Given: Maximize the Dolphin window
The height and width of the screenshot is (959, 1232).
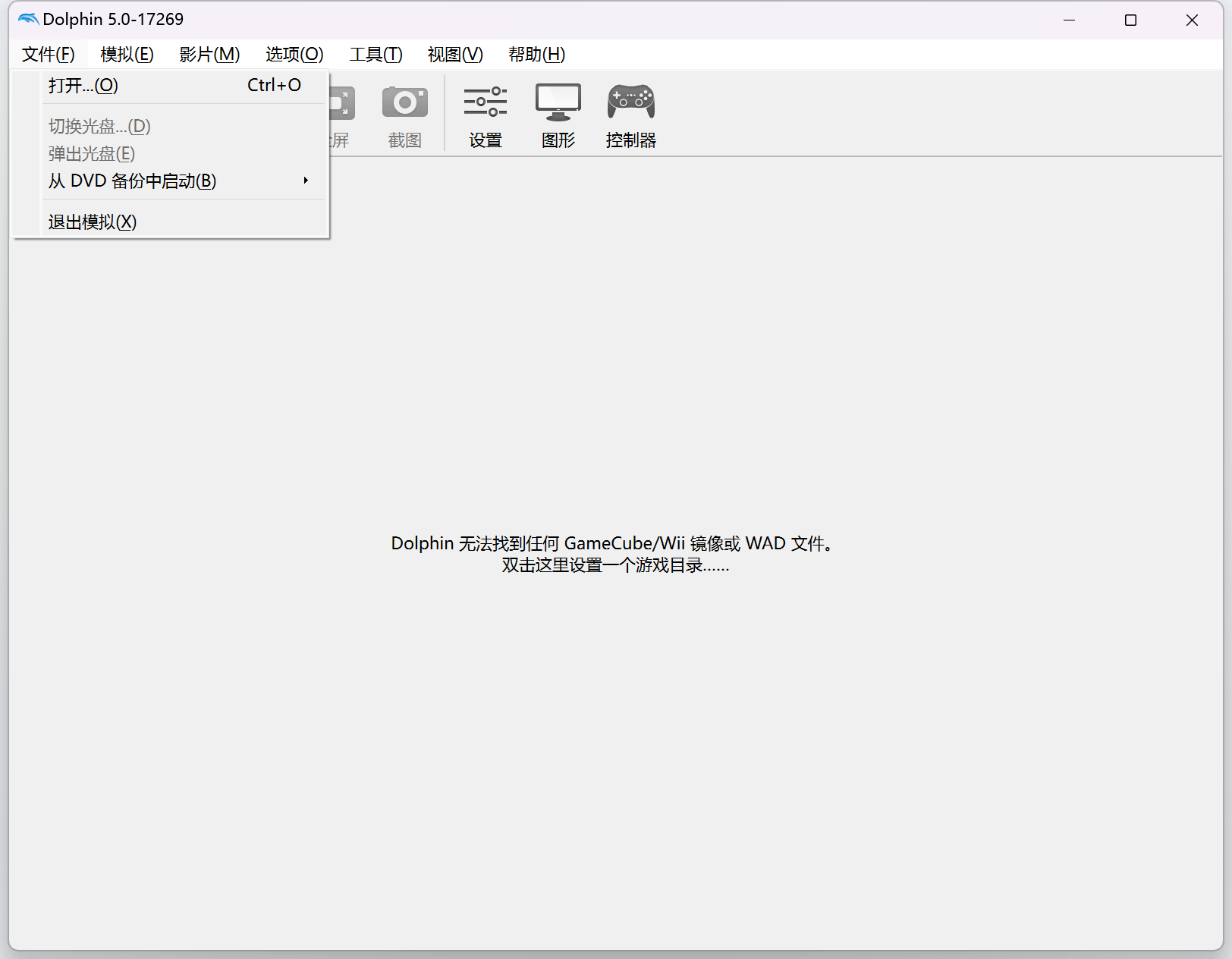Looking at the screenshot, I should tap(1130, 20).
